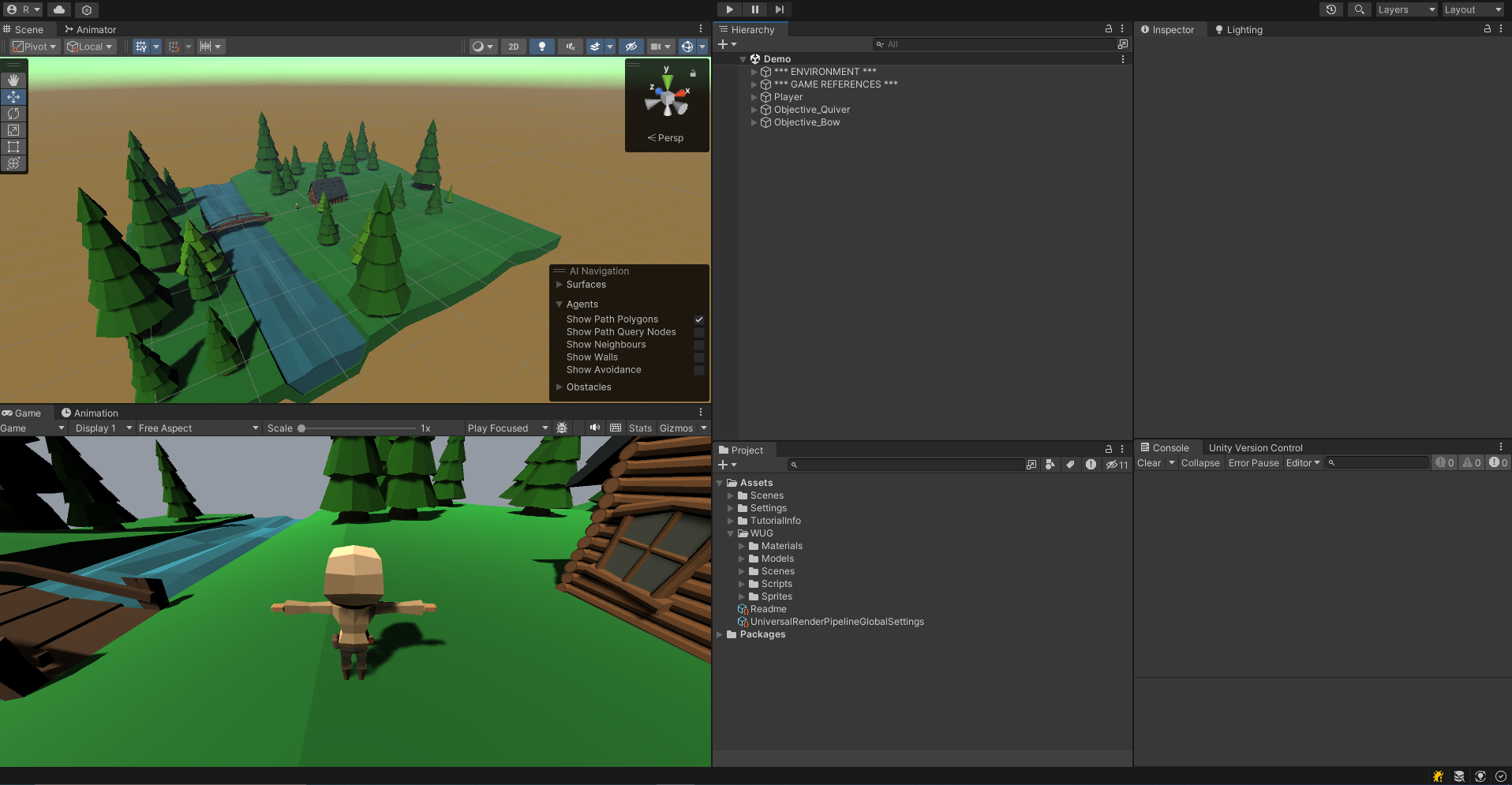Click the Pause button
The image size is (1512, 785).
coord(754,9)
